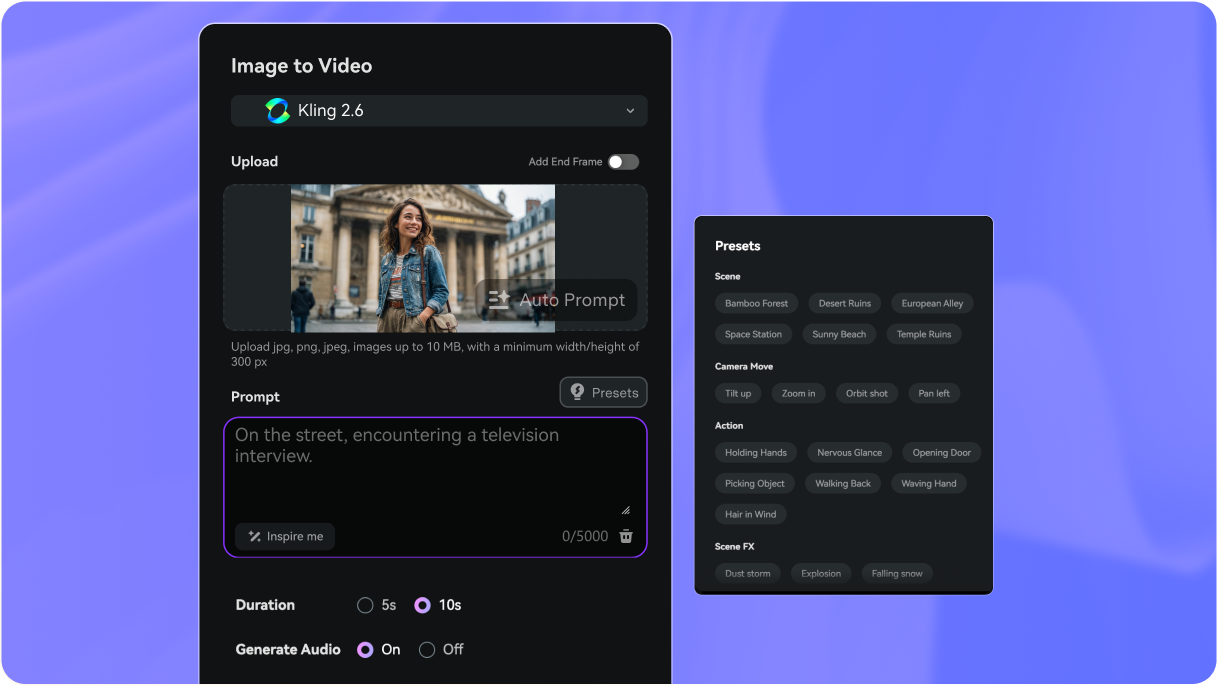Viewport: 1218px width, 686px height.
Task: Choose the European Alley preset
Action: pos(932,303)
